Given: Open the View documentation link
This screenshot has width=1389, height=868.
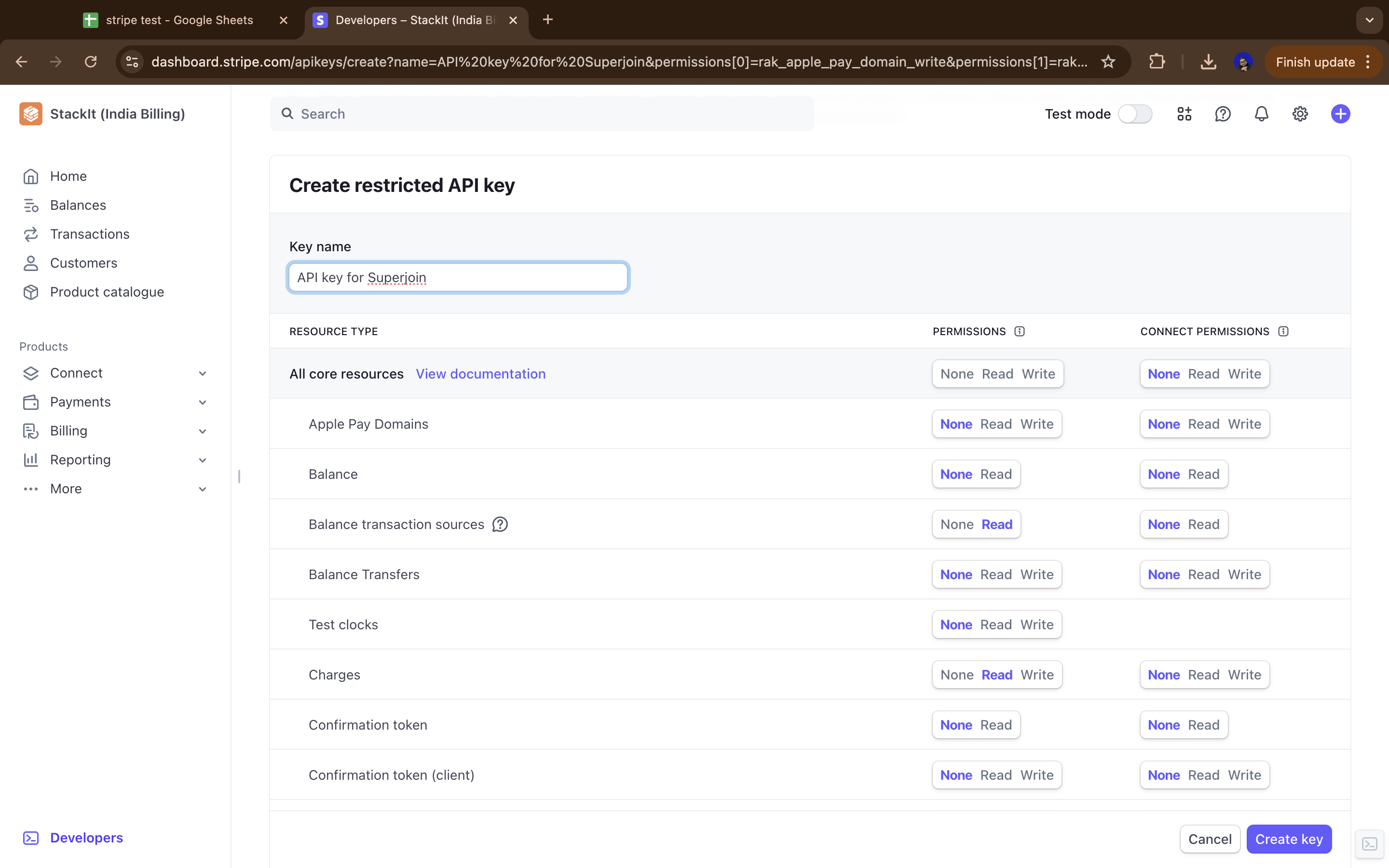Looking at the screenshot, I should tap(480, 374).
